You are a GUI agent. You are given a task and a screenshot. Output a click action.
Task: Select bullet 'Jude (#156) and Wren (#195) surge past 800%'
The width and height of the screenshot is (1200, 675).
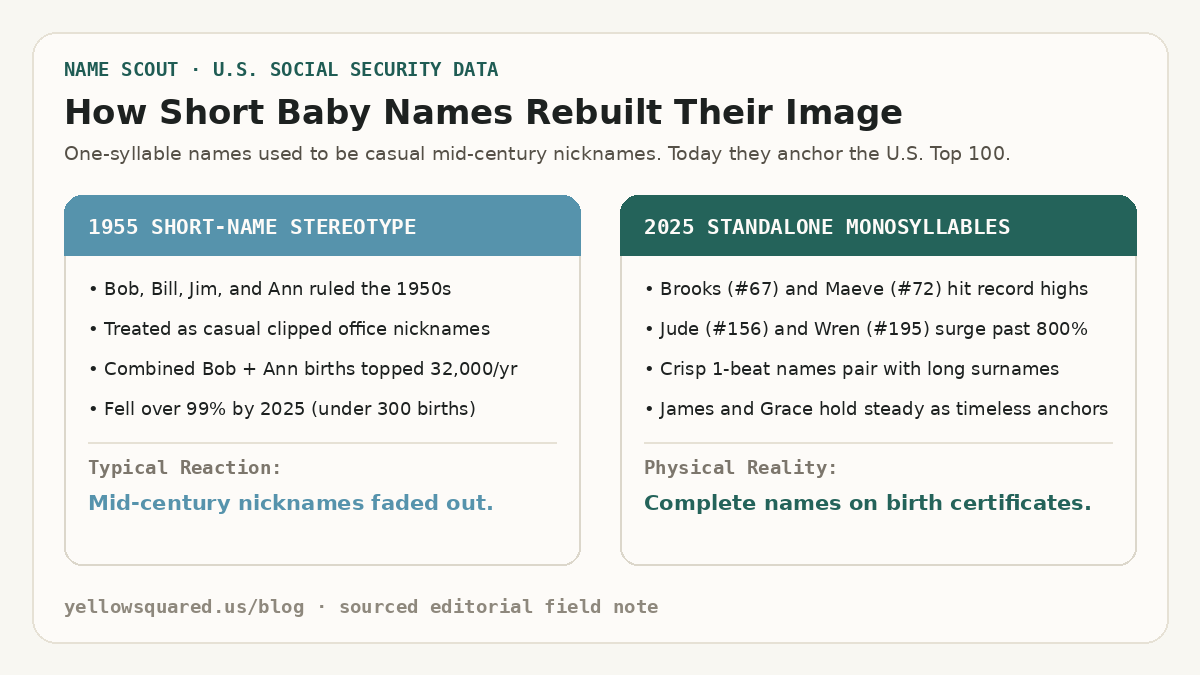[x=866, y=329]
